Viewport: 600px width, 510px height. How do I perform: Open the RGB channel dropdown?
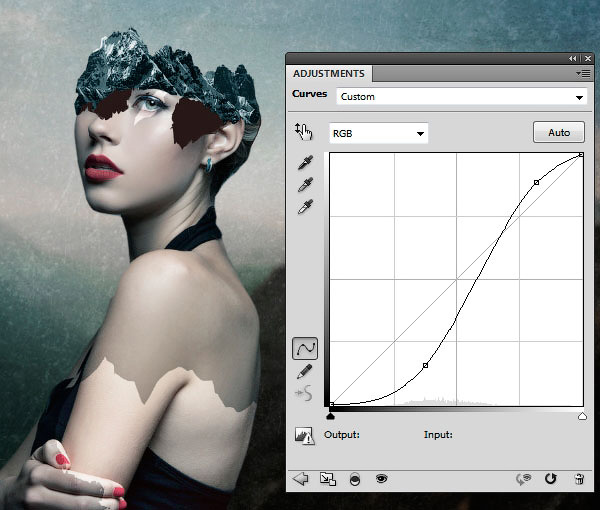[x=378, y=134]
